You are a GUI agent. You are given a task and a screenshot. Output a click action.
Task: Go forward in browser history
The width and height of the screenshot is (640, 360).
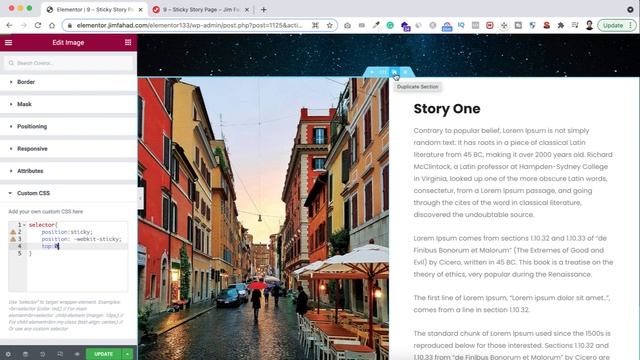[x=23, y=25]
